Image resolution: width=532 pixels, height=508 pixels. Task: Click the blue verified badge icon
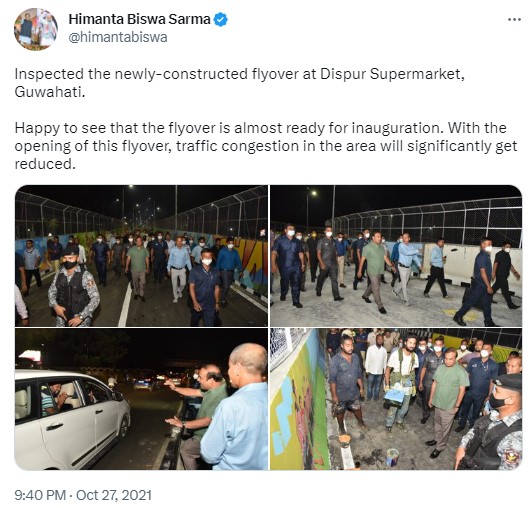point(221,19)
